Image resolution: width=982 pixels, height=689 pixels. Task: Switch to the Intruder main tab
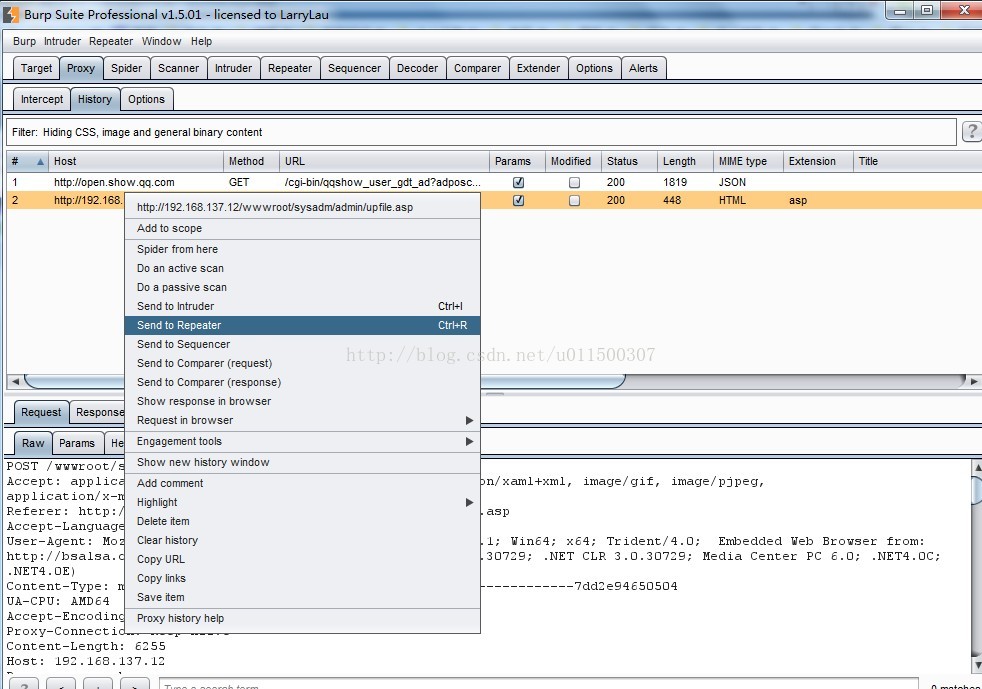[x=234, y=68]
